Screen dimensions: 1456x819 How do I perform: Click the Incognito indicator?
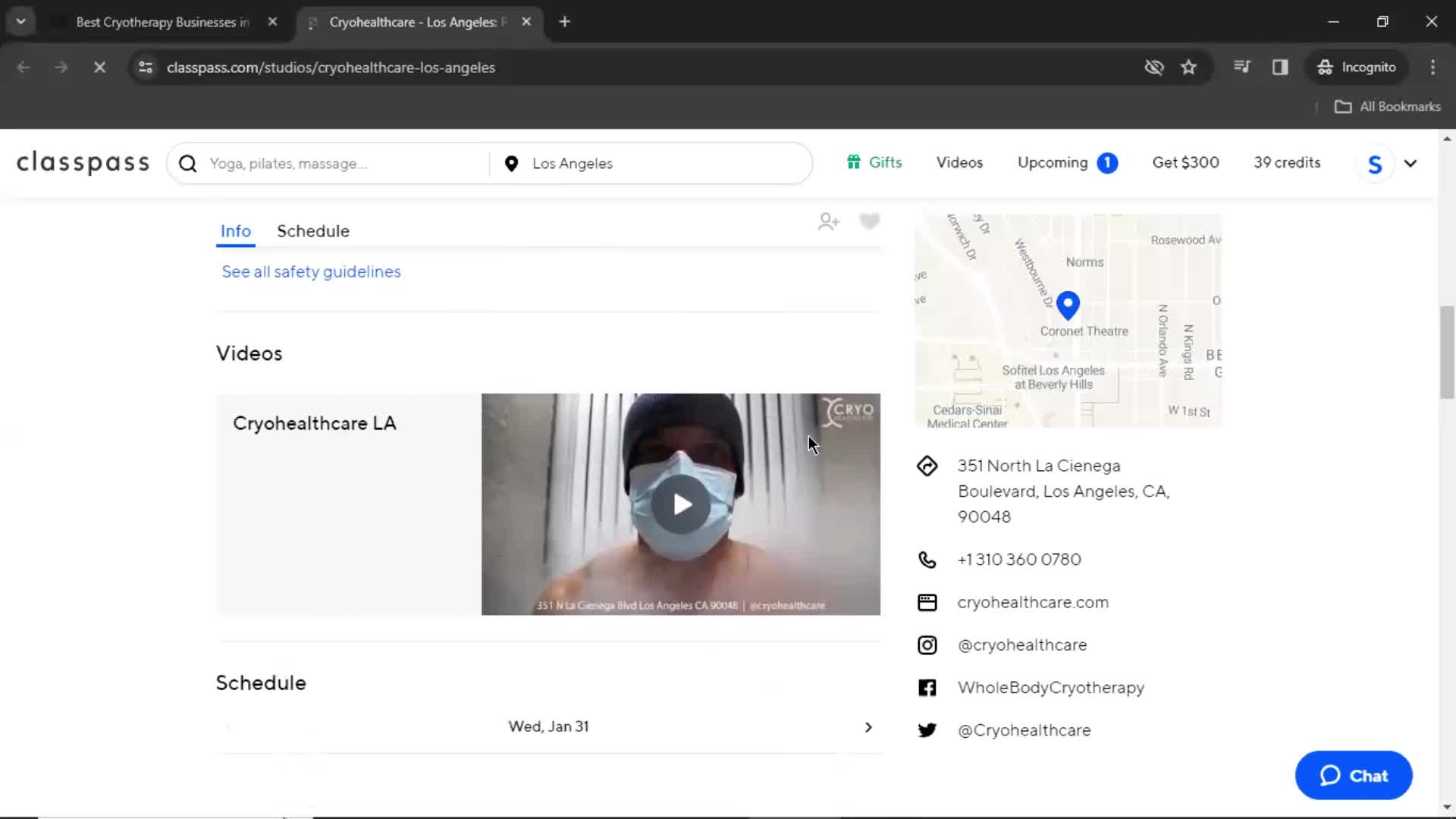pyautogui.click(x=1357, y=67)
